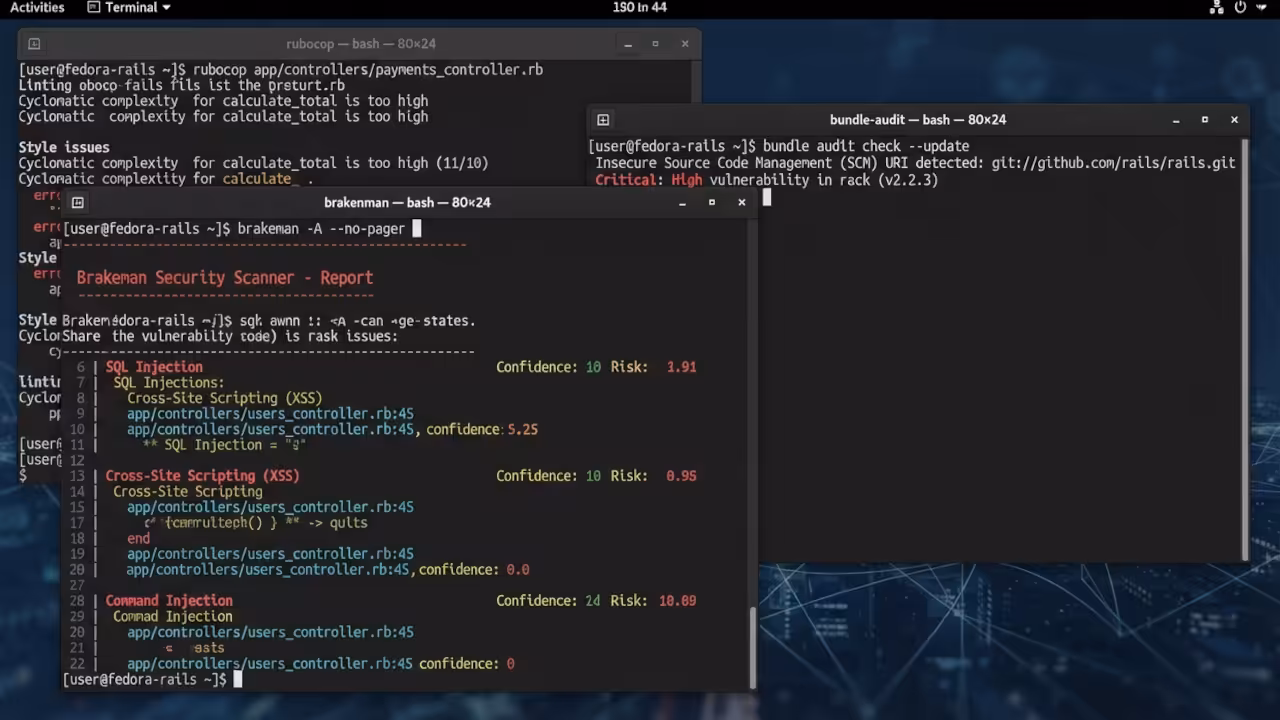The width and height of the screenshot is (1280, 720).
Task: Click the 'Share the vulnerabilty code' line
Action: pyautogui.click(x=230, y=337)
